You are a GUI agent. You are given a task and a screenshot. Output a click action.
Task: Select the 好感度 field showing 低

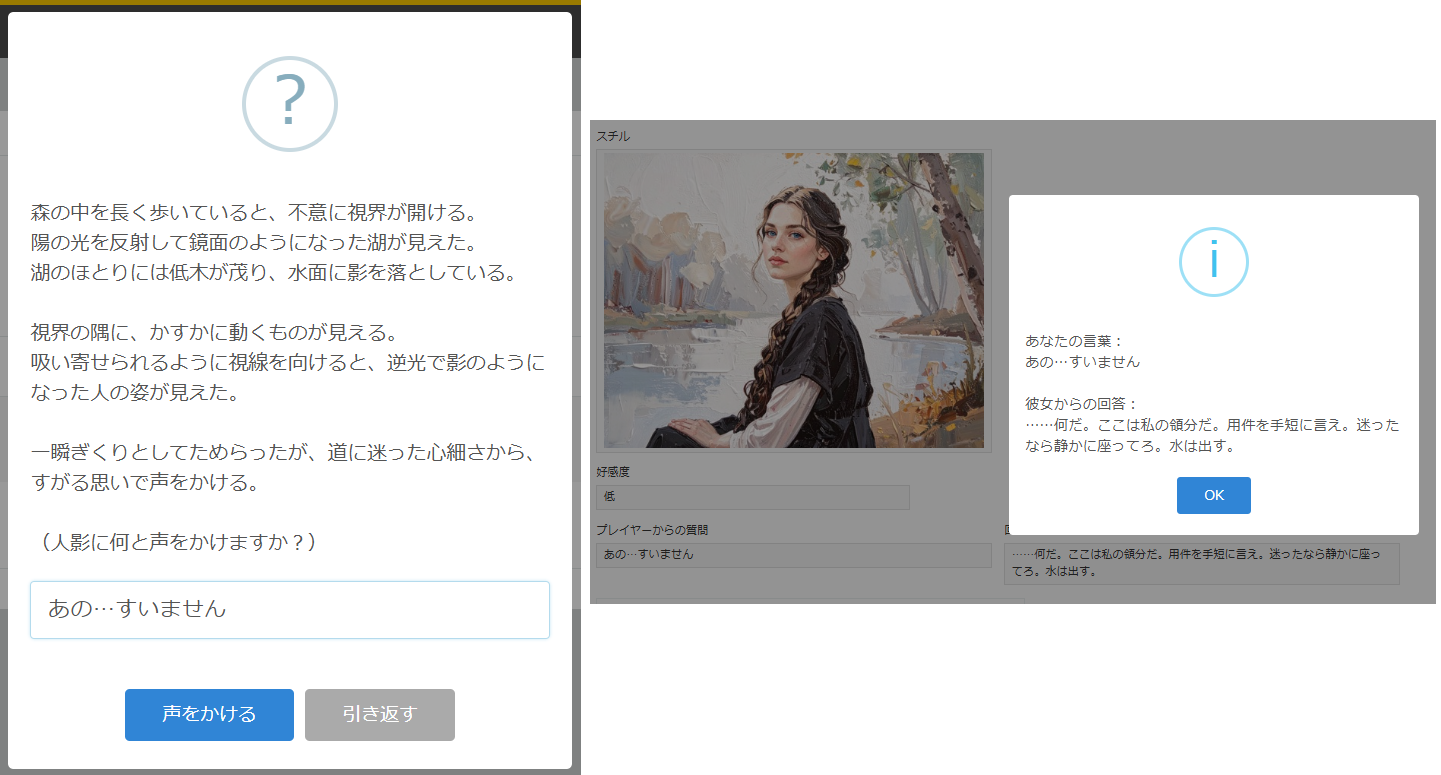click(752, 497)
